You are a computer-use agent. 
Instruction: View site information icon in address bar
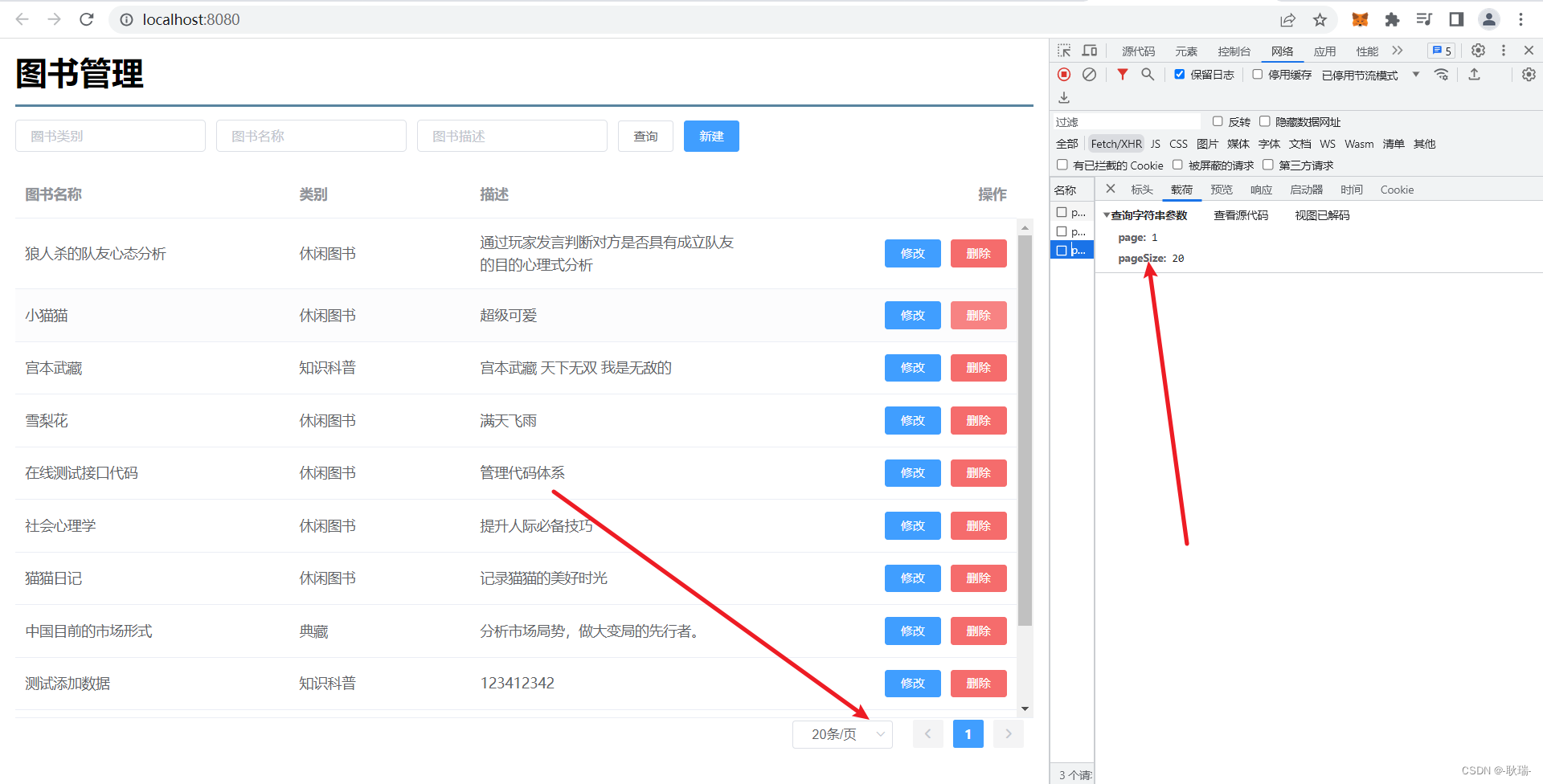[x=126, y=19]
